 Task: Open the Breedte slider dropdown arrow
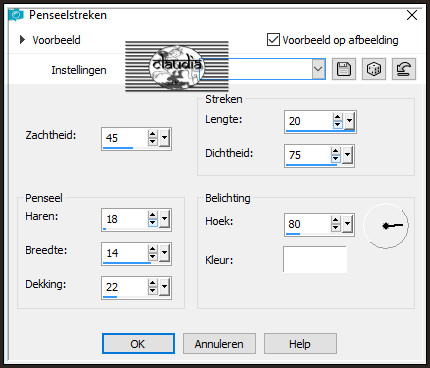(164, 253)
